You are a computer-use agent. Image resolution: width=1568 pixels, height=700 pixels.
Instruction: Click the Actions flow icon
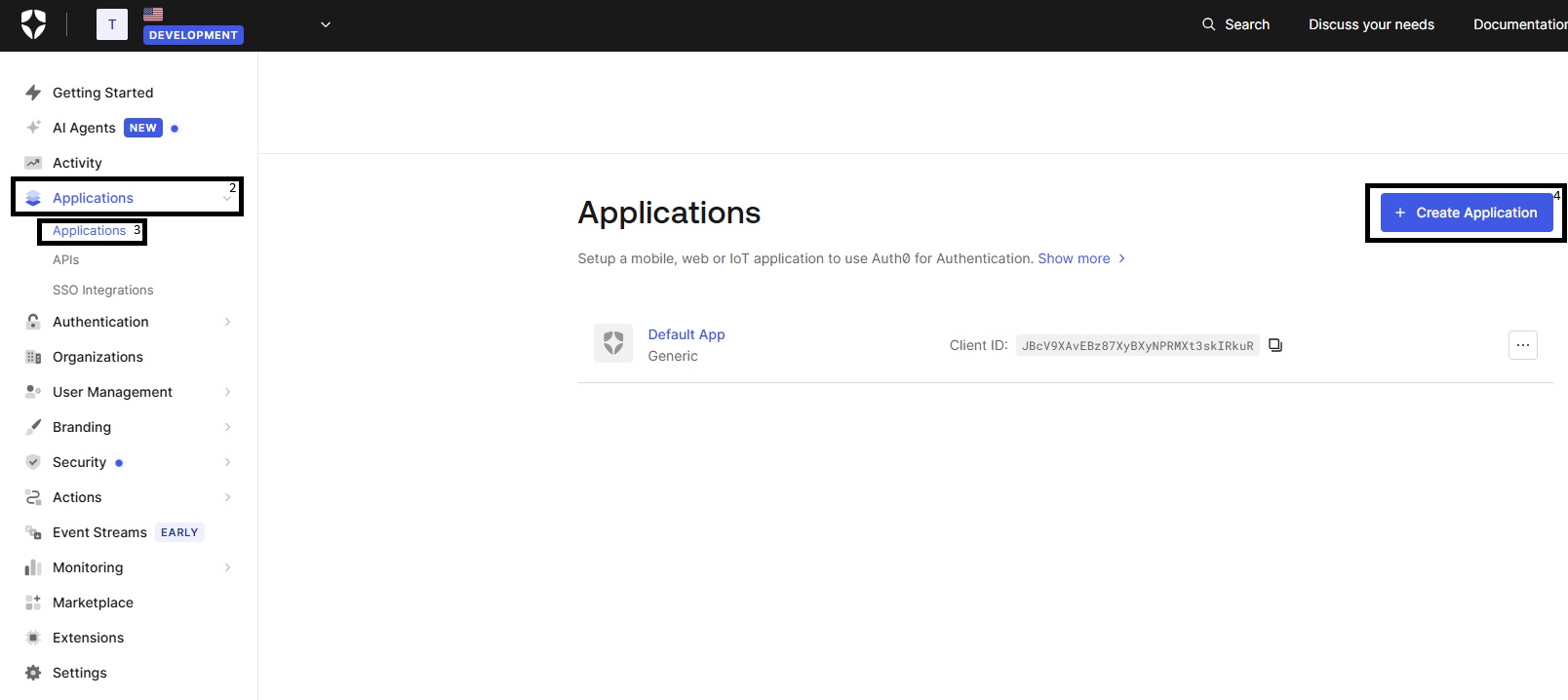tap(33, 497)
